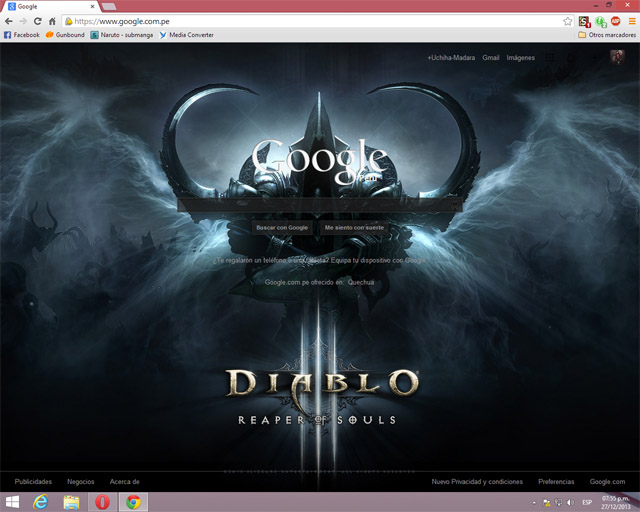This screenshot has height=512, width=640.
Task: Click the padlock security icon in address bar
Action: tap(69, 21)
